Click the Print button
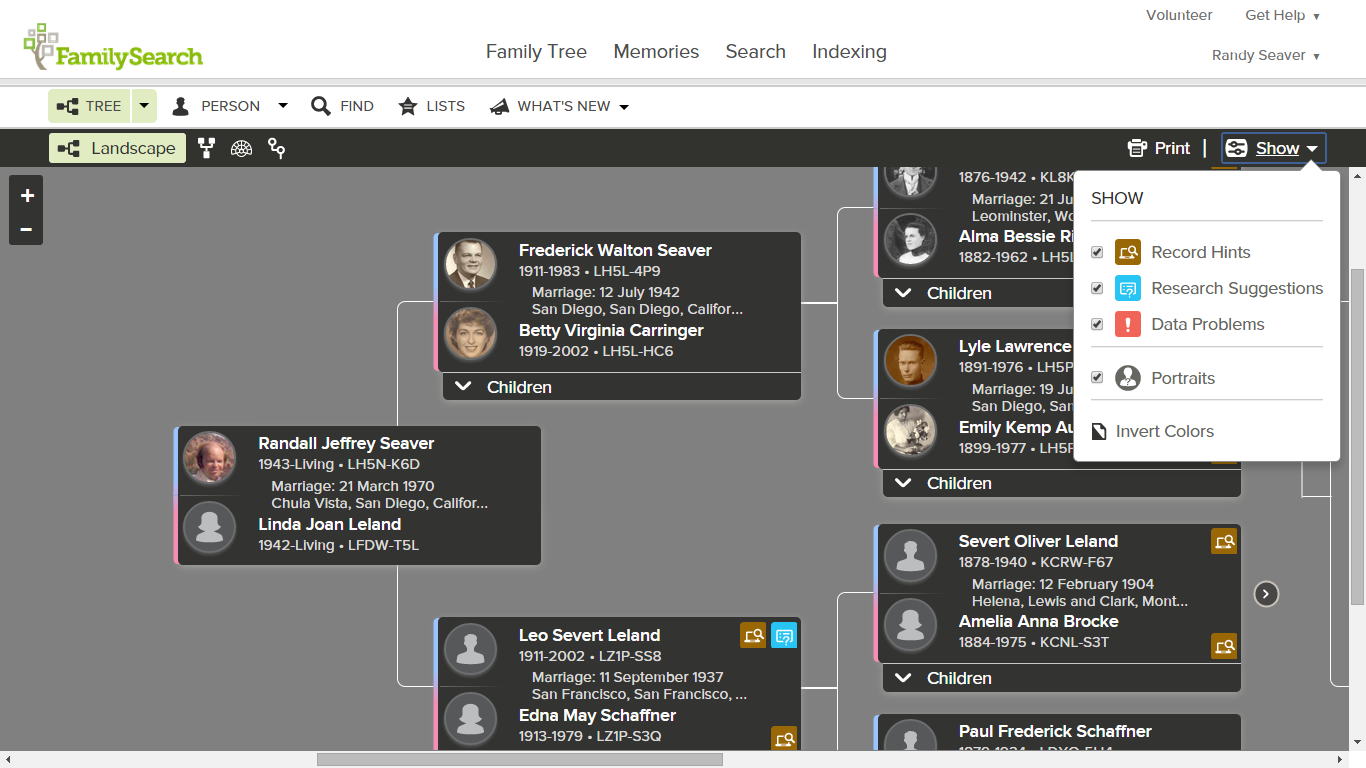Viewport: 1366px width, 768px height. pos(1158,147)
